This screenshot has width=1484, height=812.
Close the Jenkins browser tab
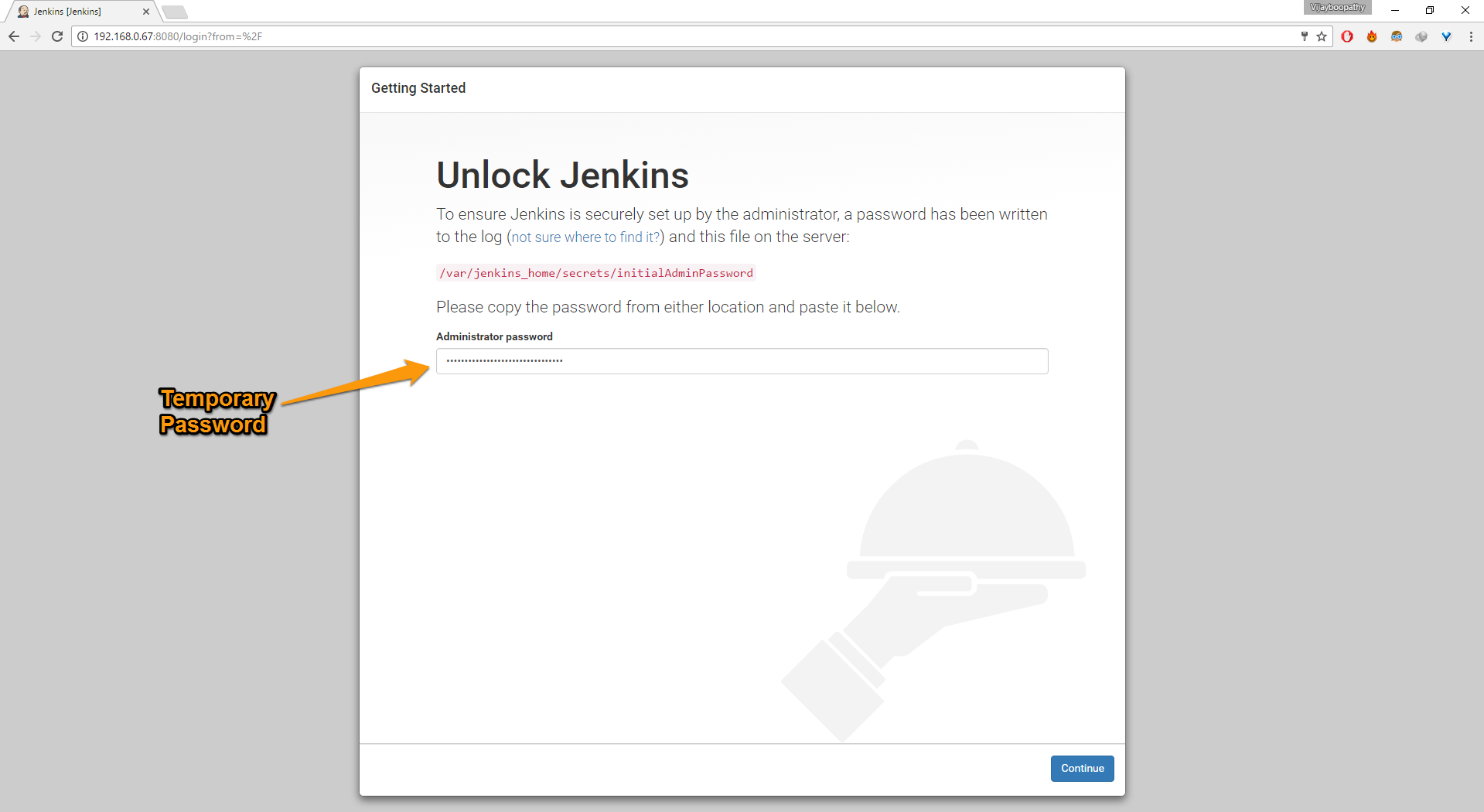(x=146, y=12)
